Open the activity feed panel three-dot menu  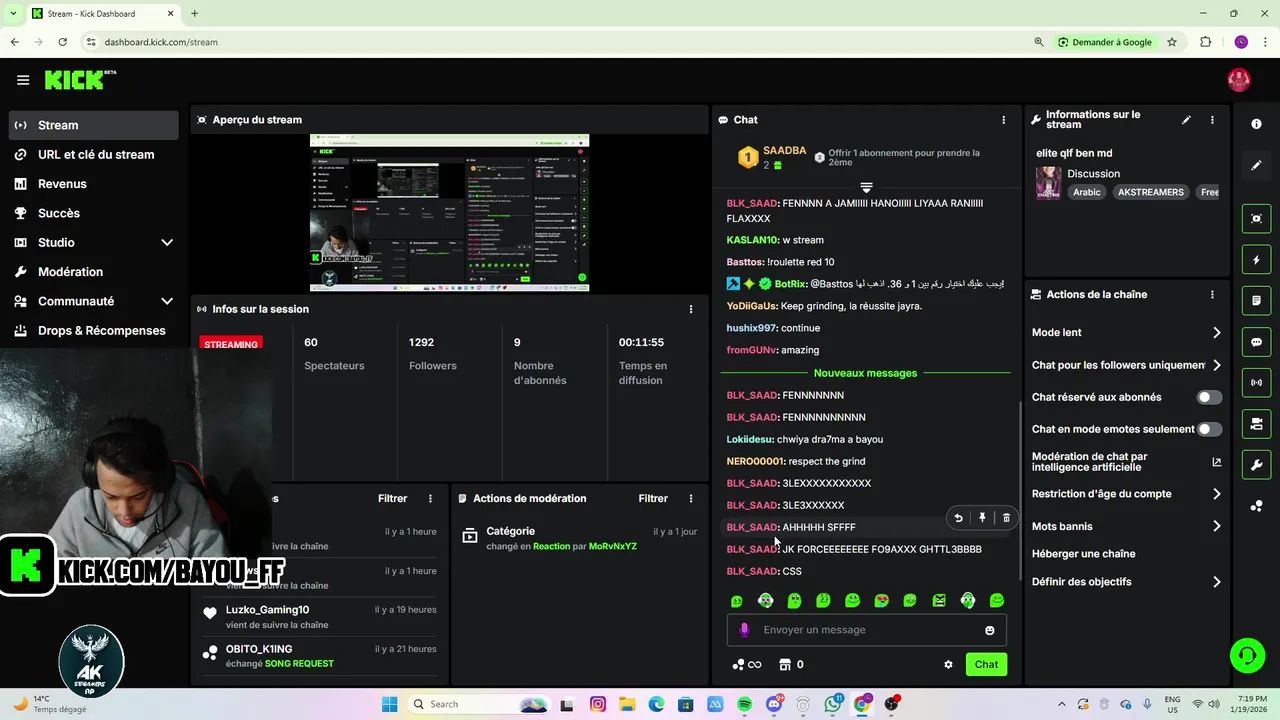(x=431, y=498)
